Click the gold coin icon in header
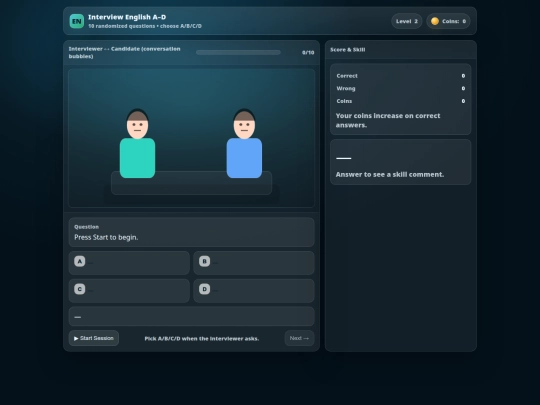Viewport: 540px width, 405px height. 435,21
